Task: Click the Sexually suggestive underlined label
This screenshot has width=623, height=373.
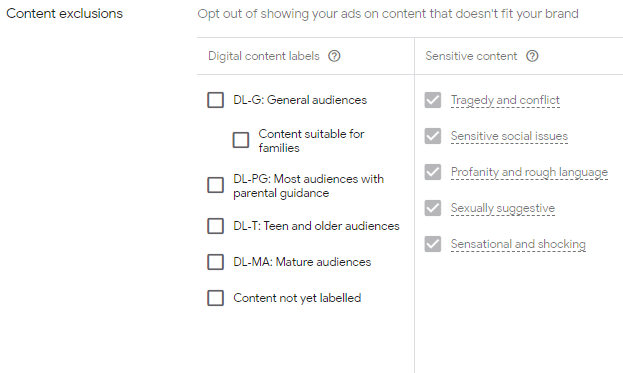Action: pos(503,208)
